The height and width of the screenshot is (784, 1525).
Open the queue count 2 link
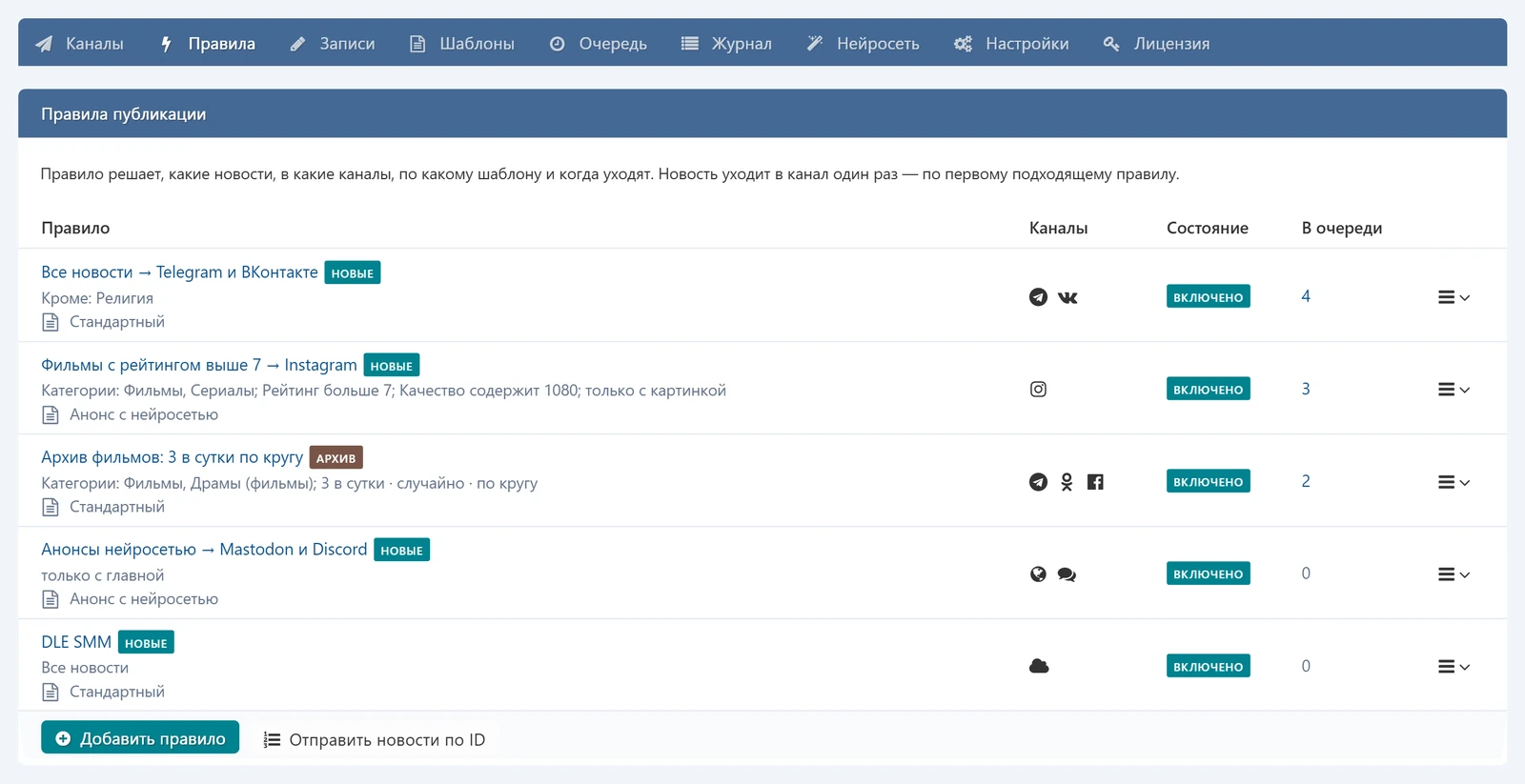1306,481
